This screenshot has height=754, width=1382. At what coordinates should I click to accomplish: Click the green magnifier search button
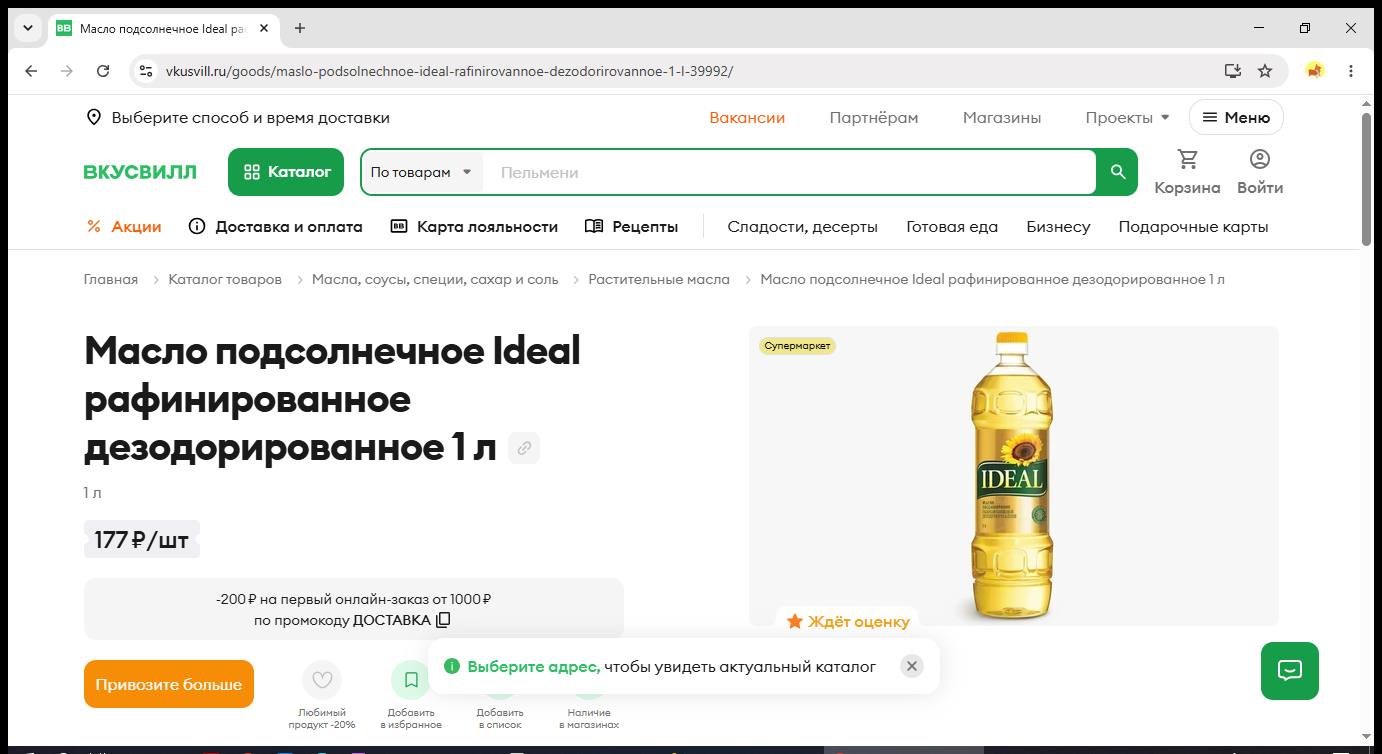click(x=1118, y=172)
